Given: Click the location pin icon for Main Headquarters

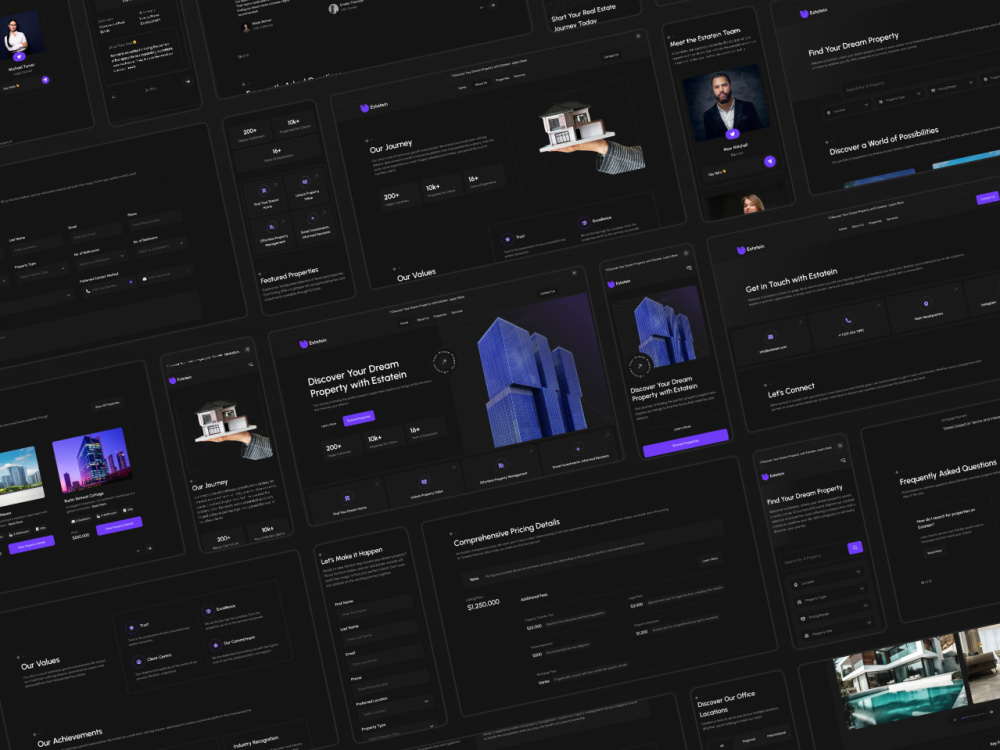Looking at the screenshot, I should 925,304.
